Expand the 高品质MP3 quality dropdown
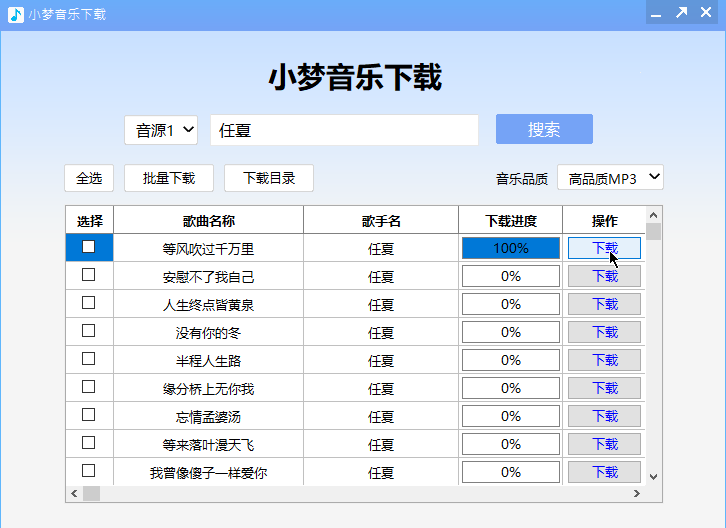 [x=610, y=178]
